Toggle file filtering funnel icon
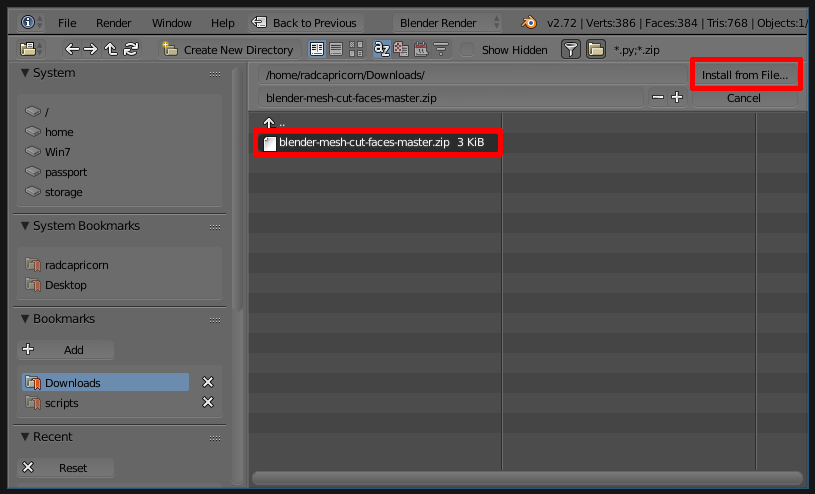The height and width of the screenshot is (494, 815). coord(571,49)
